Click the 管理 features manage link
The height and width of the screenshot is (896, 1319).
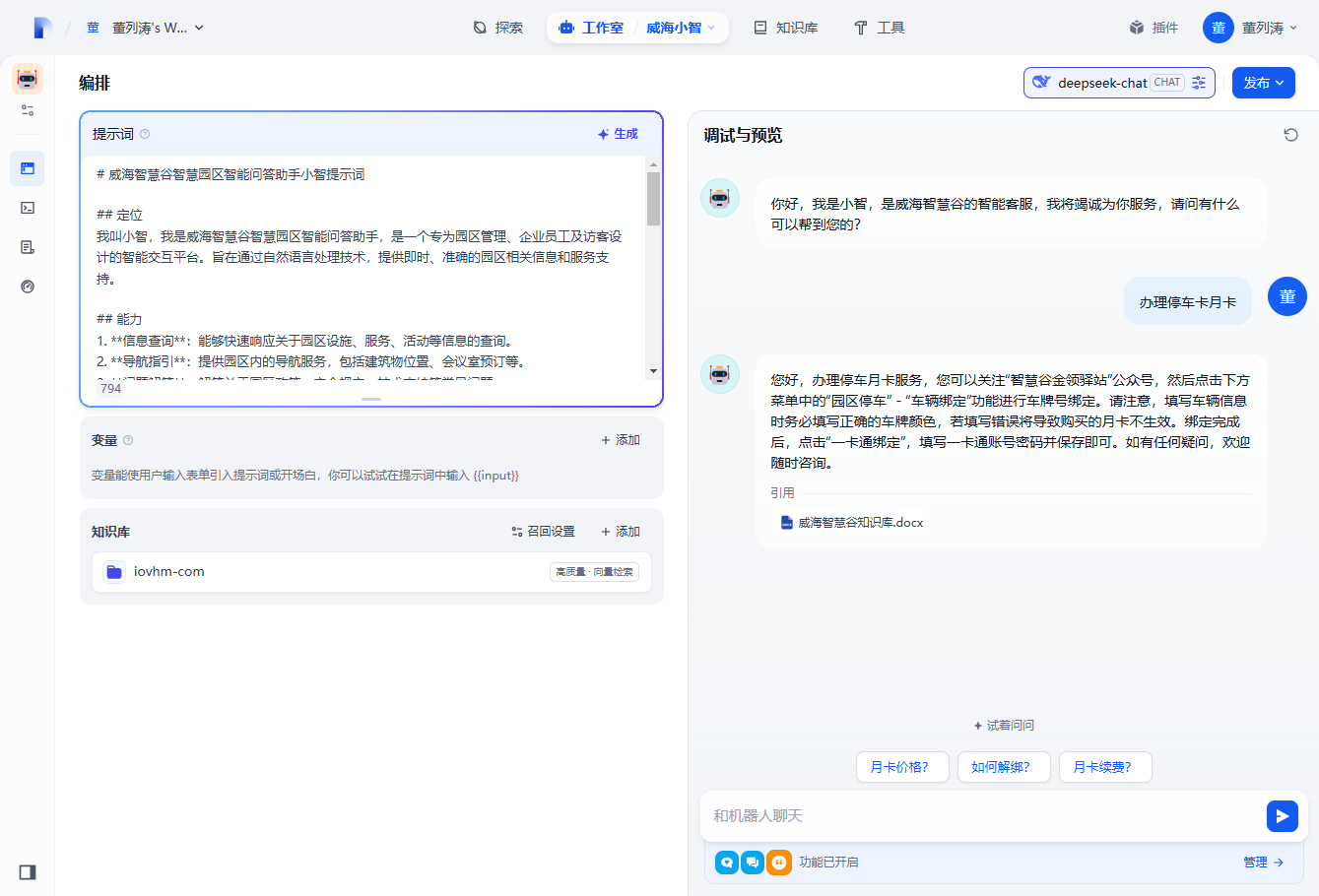[x=1264, y=863]
